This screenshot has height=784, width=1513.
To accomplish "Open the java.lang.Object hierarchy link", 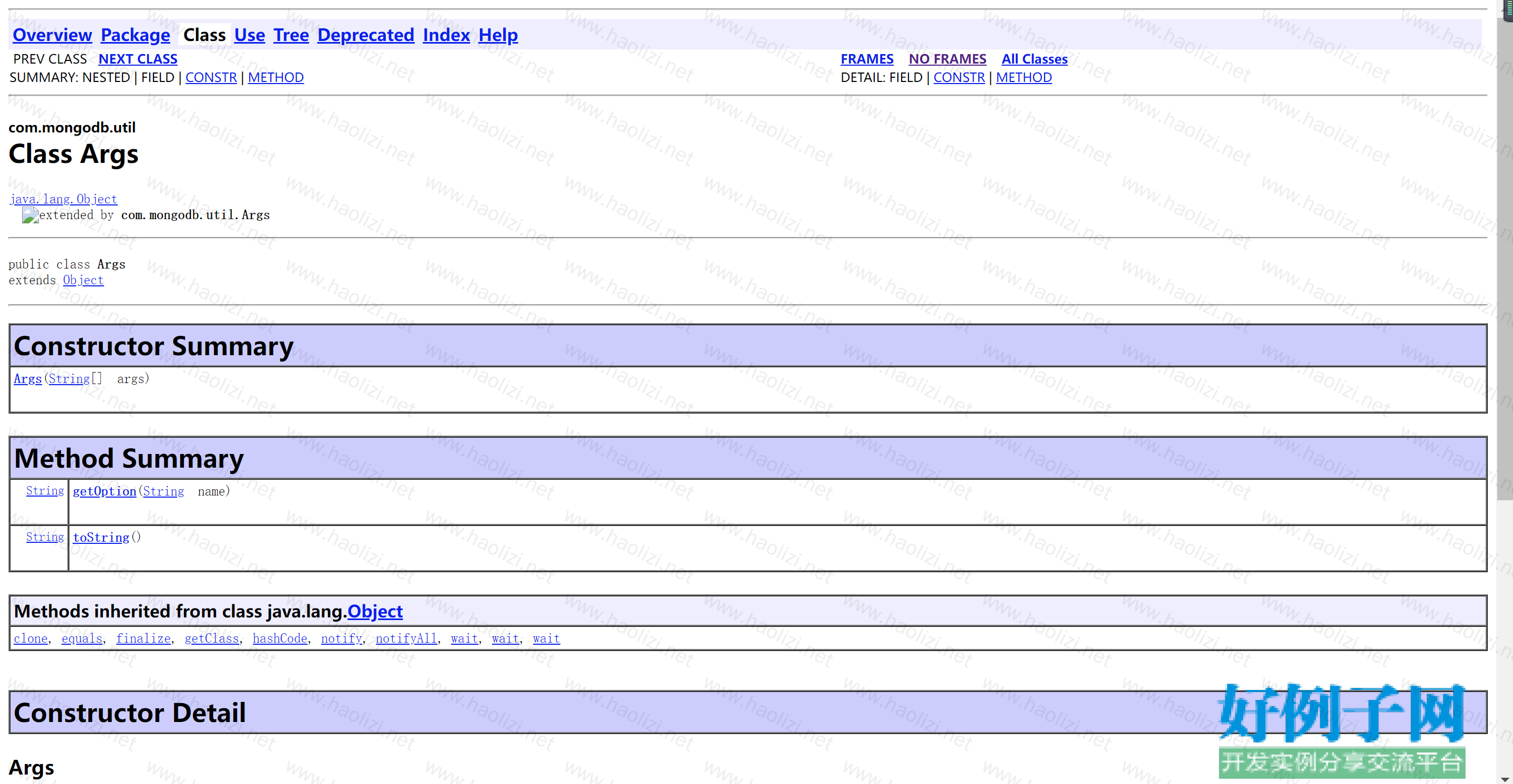I will [x=64, y=199].
